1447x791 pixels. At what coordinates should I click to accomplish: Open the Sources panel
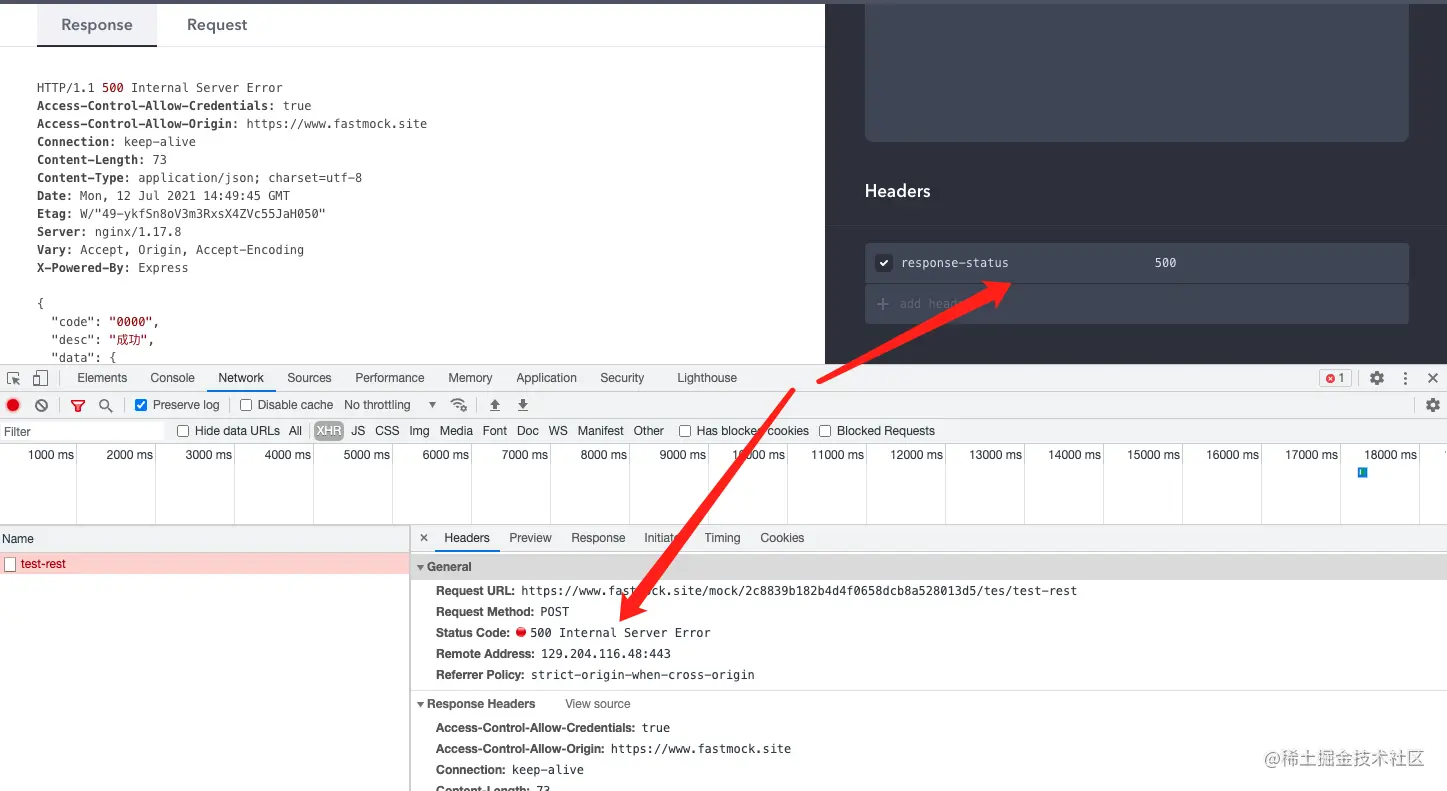(x=309, y=378)
